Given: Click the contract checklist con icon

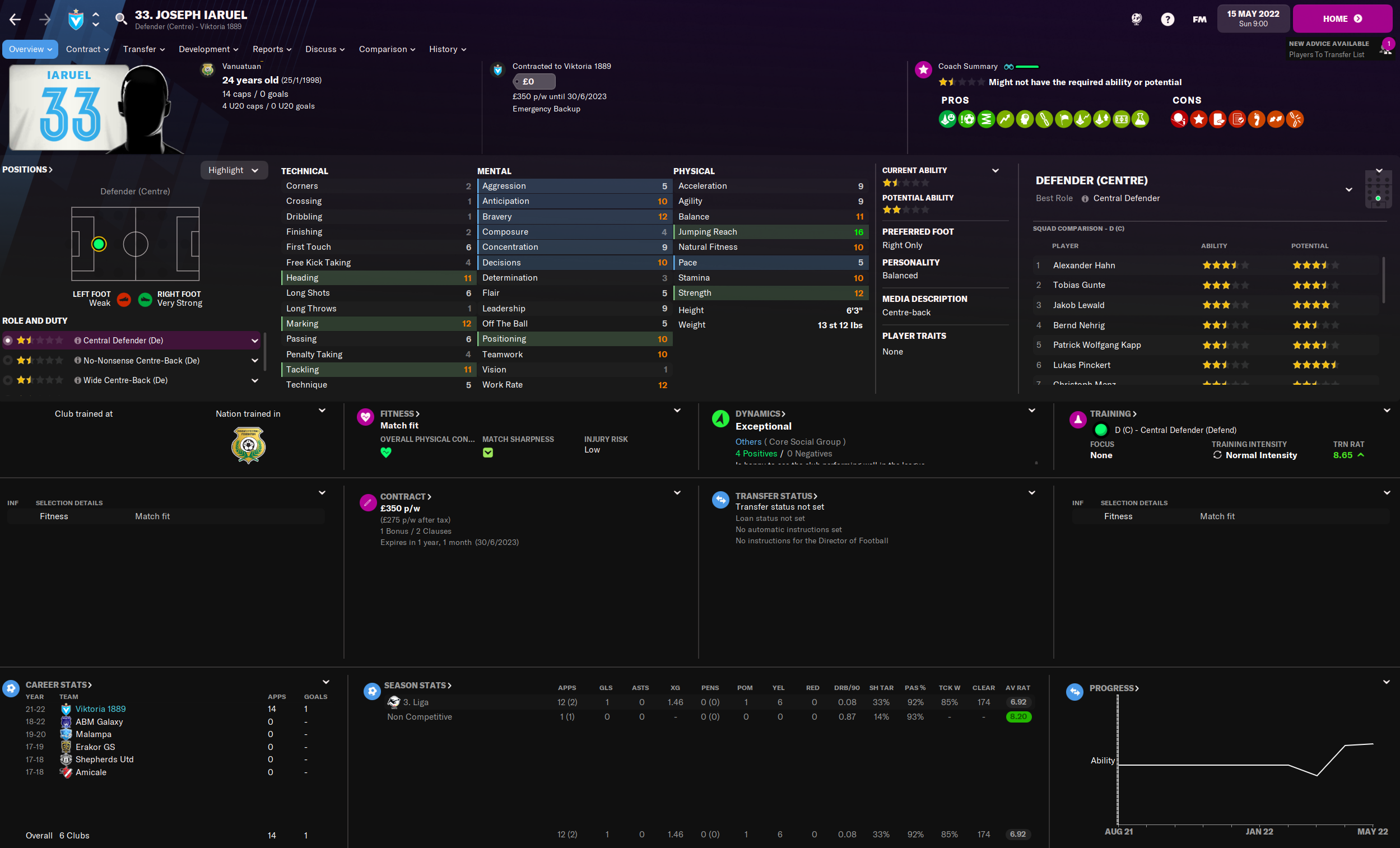Looking at the screenshot, I should [1238, 119].
